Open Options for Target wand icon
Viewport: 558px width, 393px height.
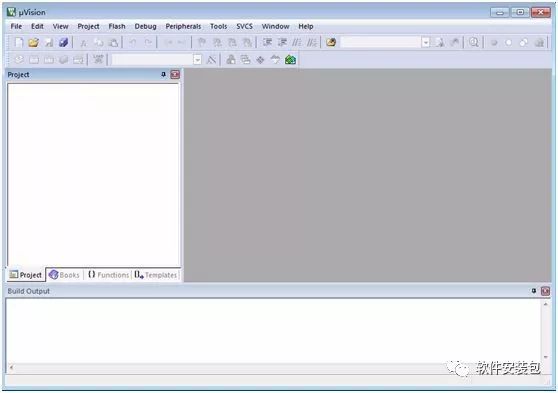click(211, 60)
